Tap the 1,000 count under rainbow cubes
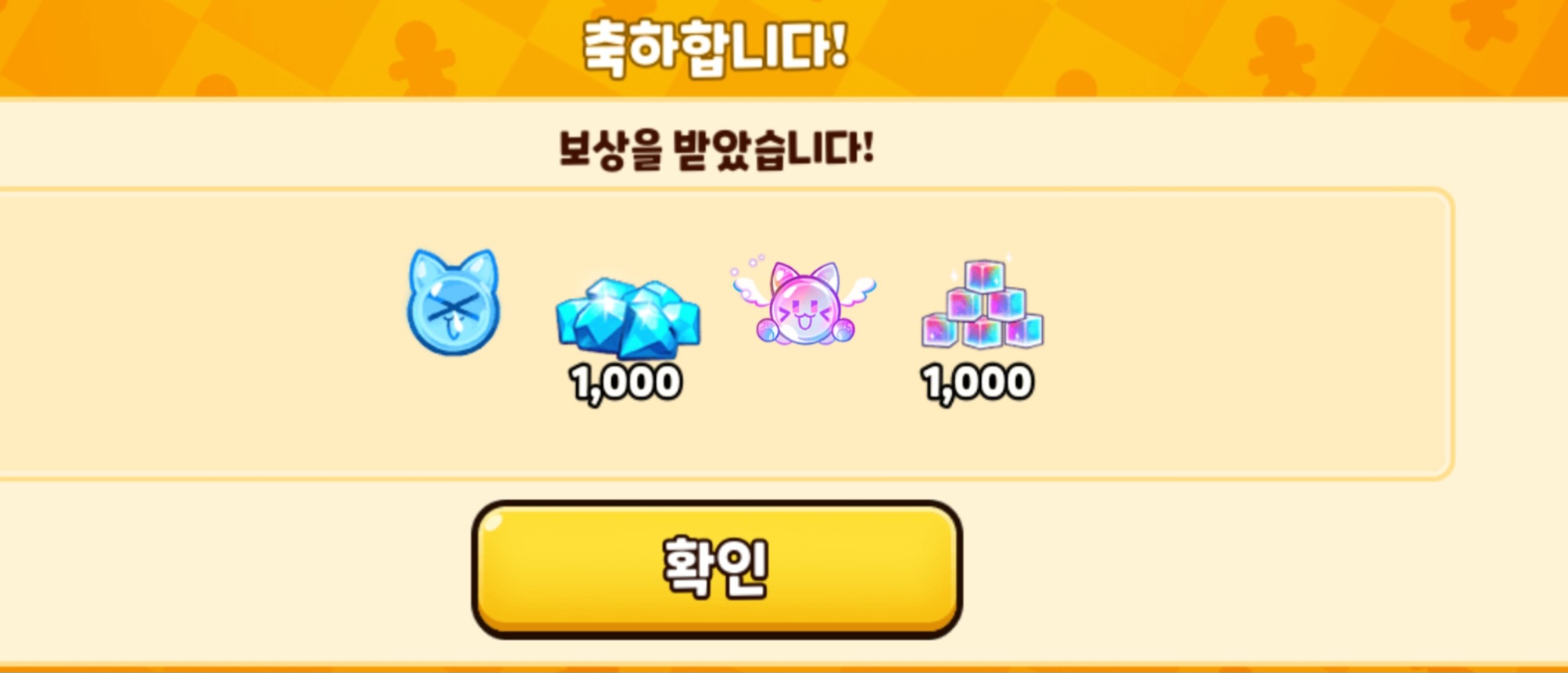The image size is (1568, 673). point(978,384)
